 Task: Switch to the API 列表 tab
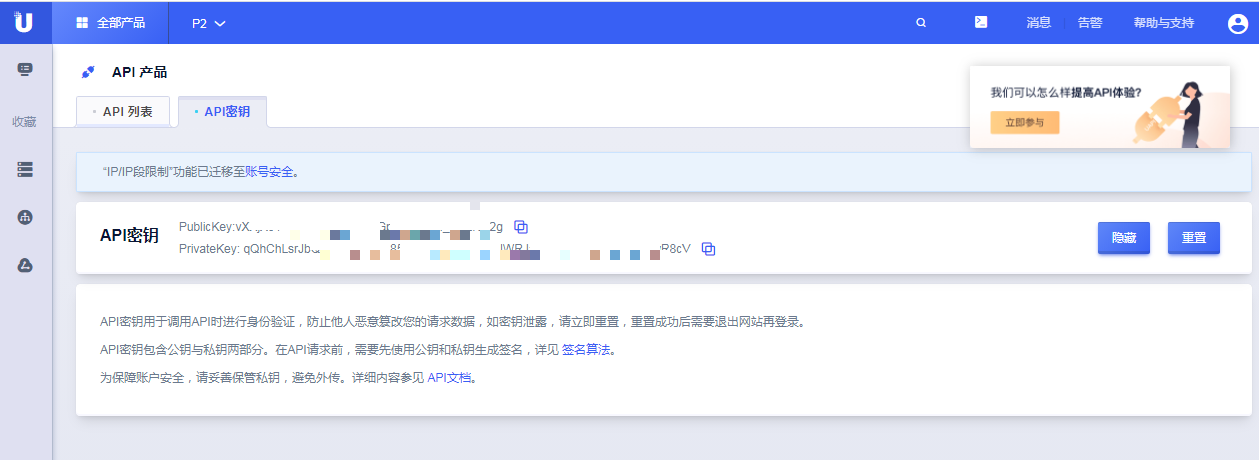click(x=124, y=112)
